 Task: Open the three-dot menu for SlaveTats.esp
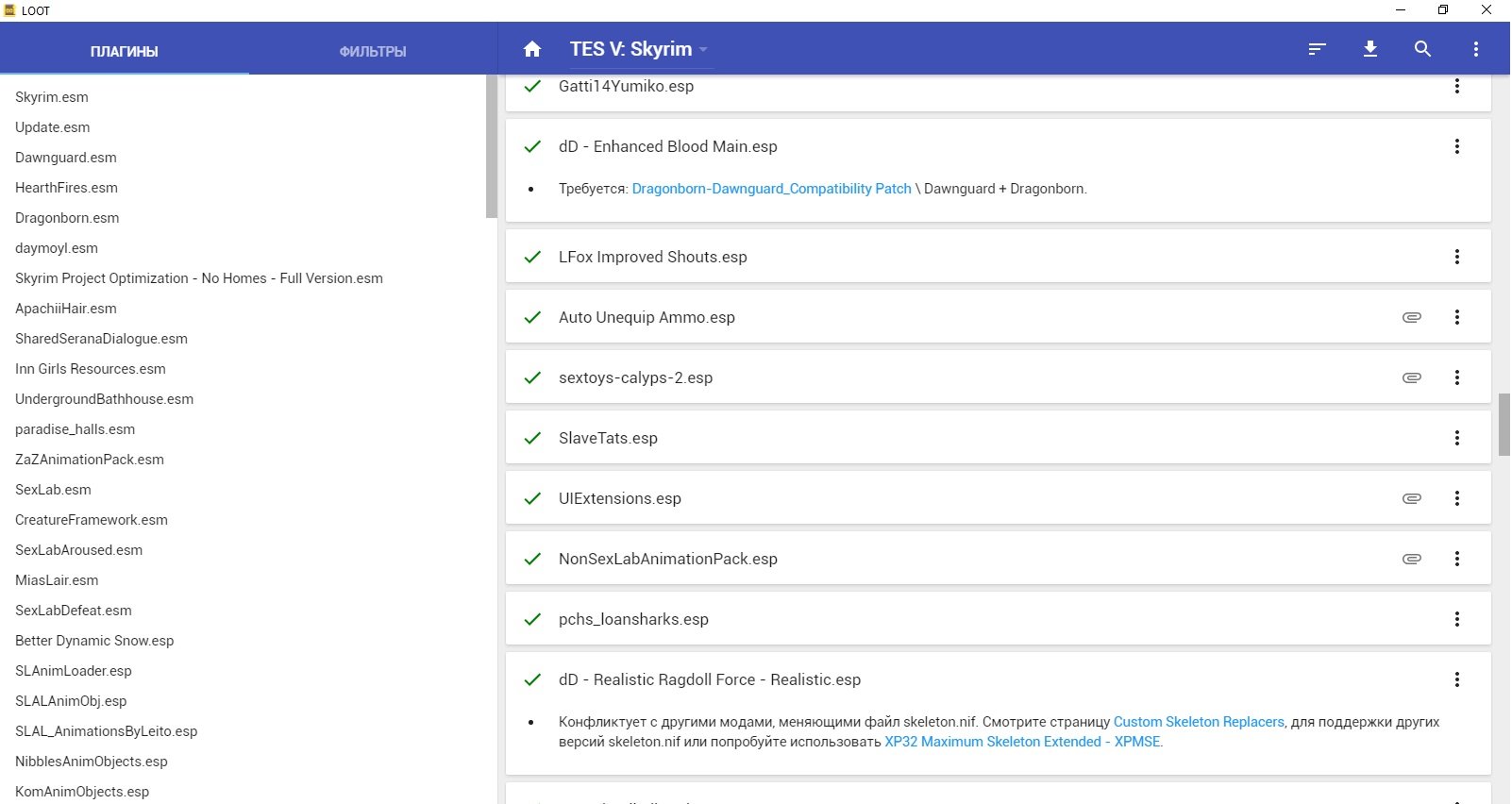(1457, 438)
